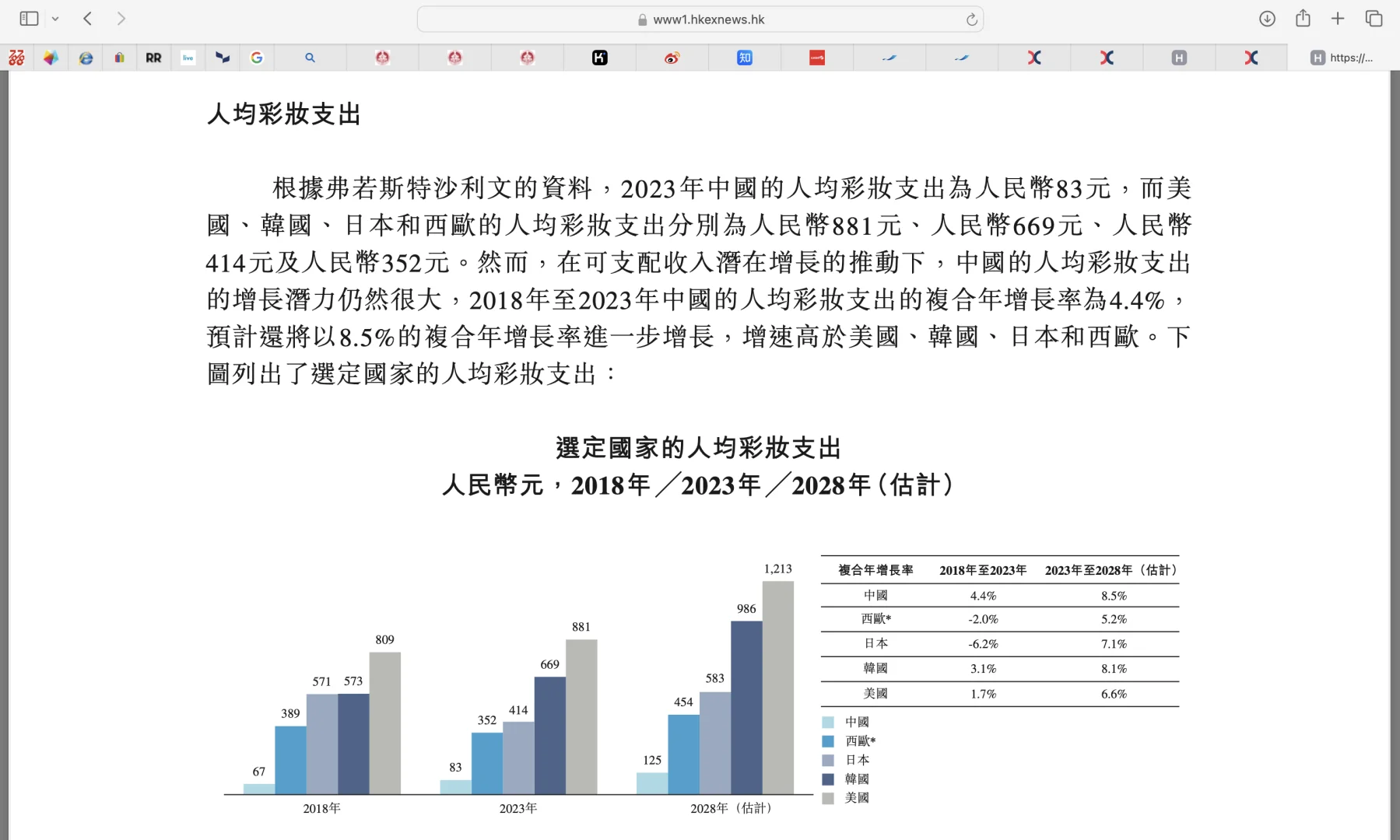The image size is (1400, 840).
Task: Click the 複合年增長率 table header
Action: 875,570
